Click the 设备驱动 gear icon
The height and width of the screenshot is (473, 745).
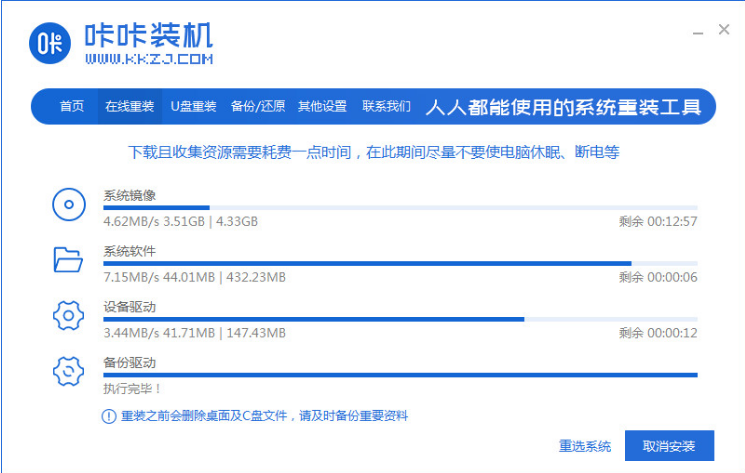pos(68,316)
